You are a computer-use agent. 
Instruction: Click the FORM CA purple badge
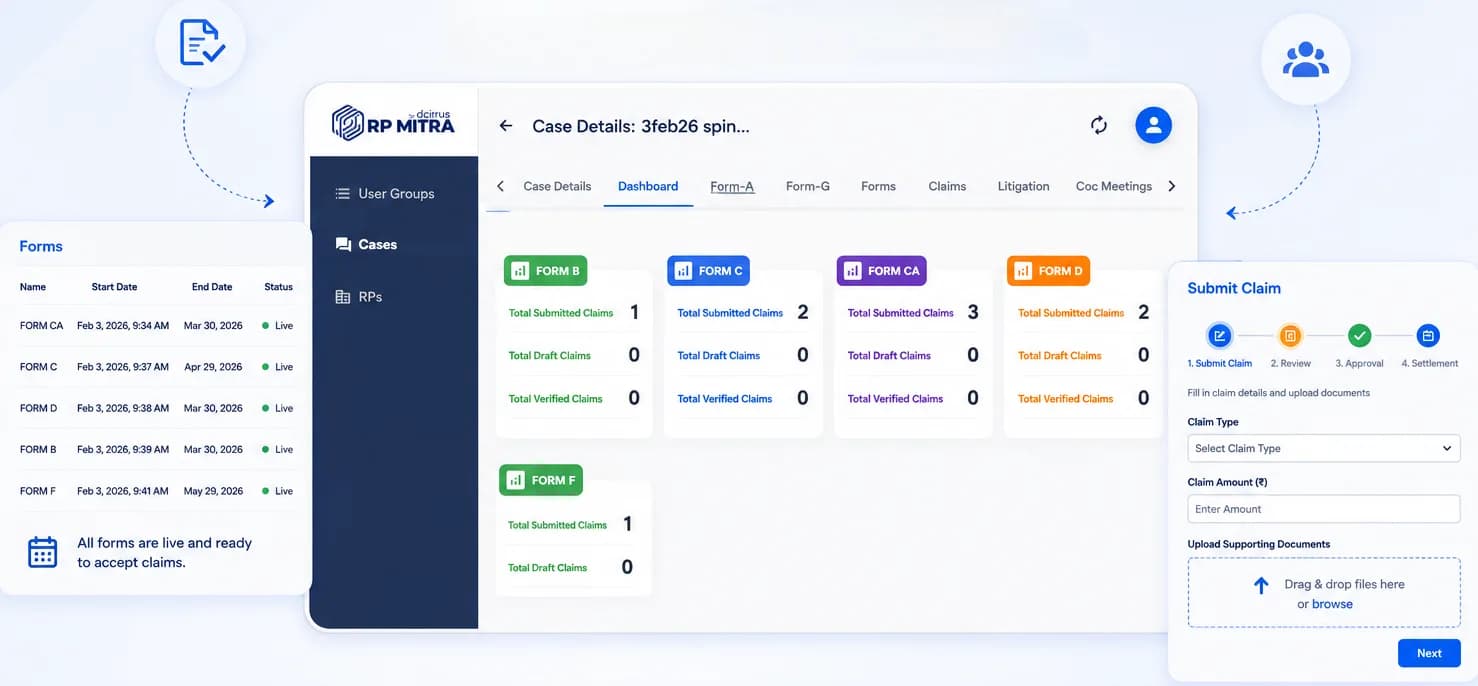pyautogui.click(x=881, y=271)
